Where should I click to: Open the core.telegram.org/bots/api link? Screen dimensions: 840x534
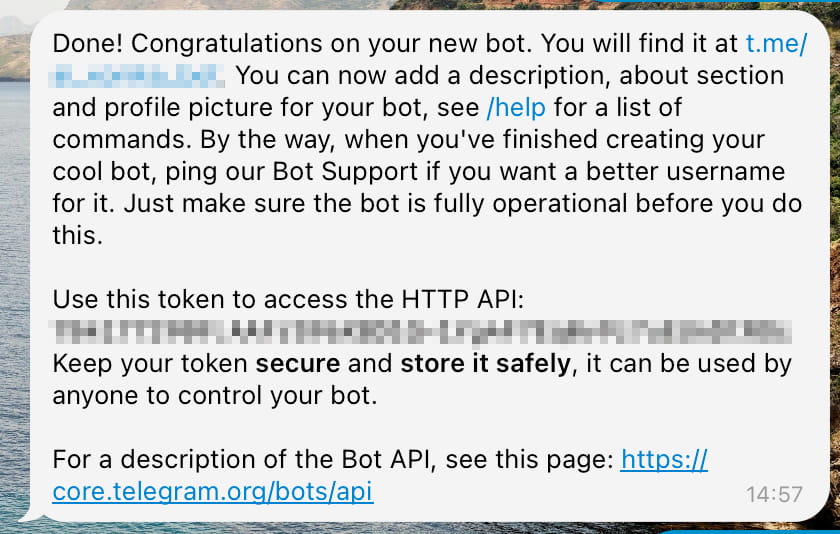point(212,491)
